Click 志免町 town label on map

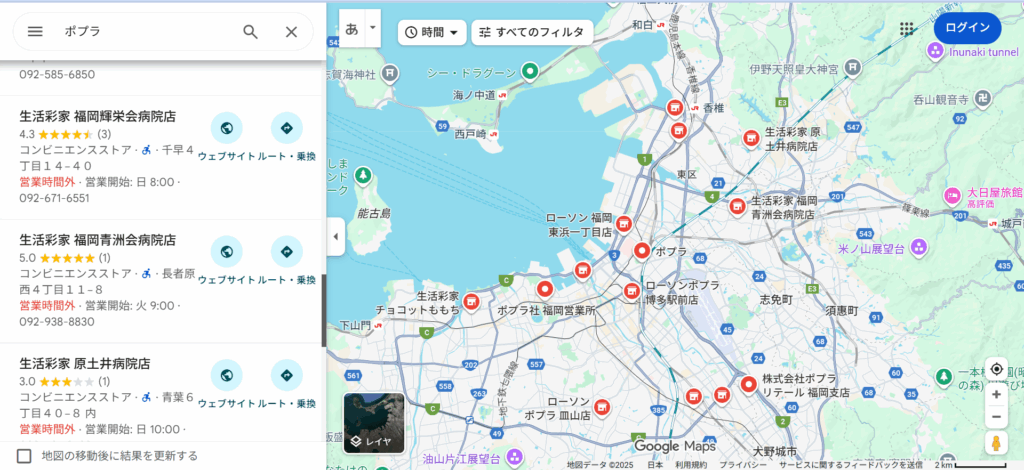tap(776, 300)
